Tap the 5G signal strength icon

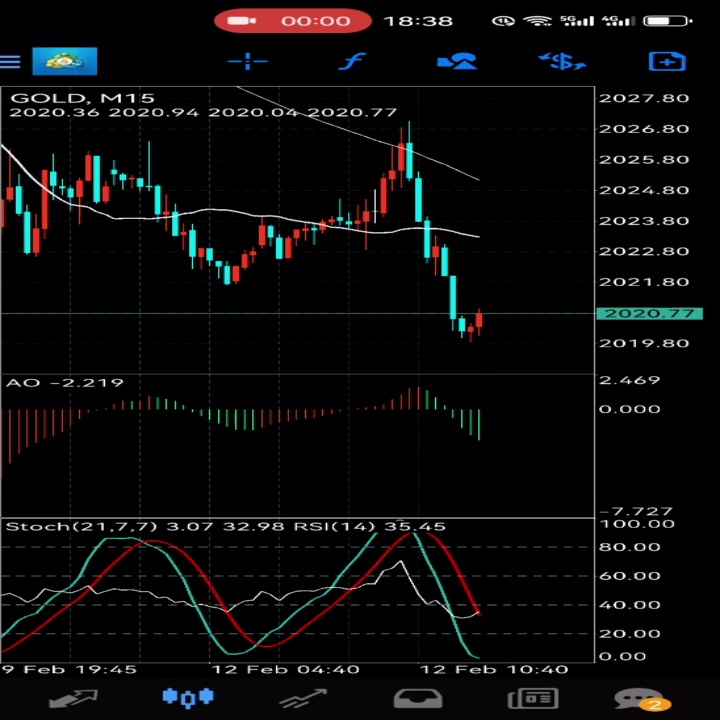(x=577, y=20)
